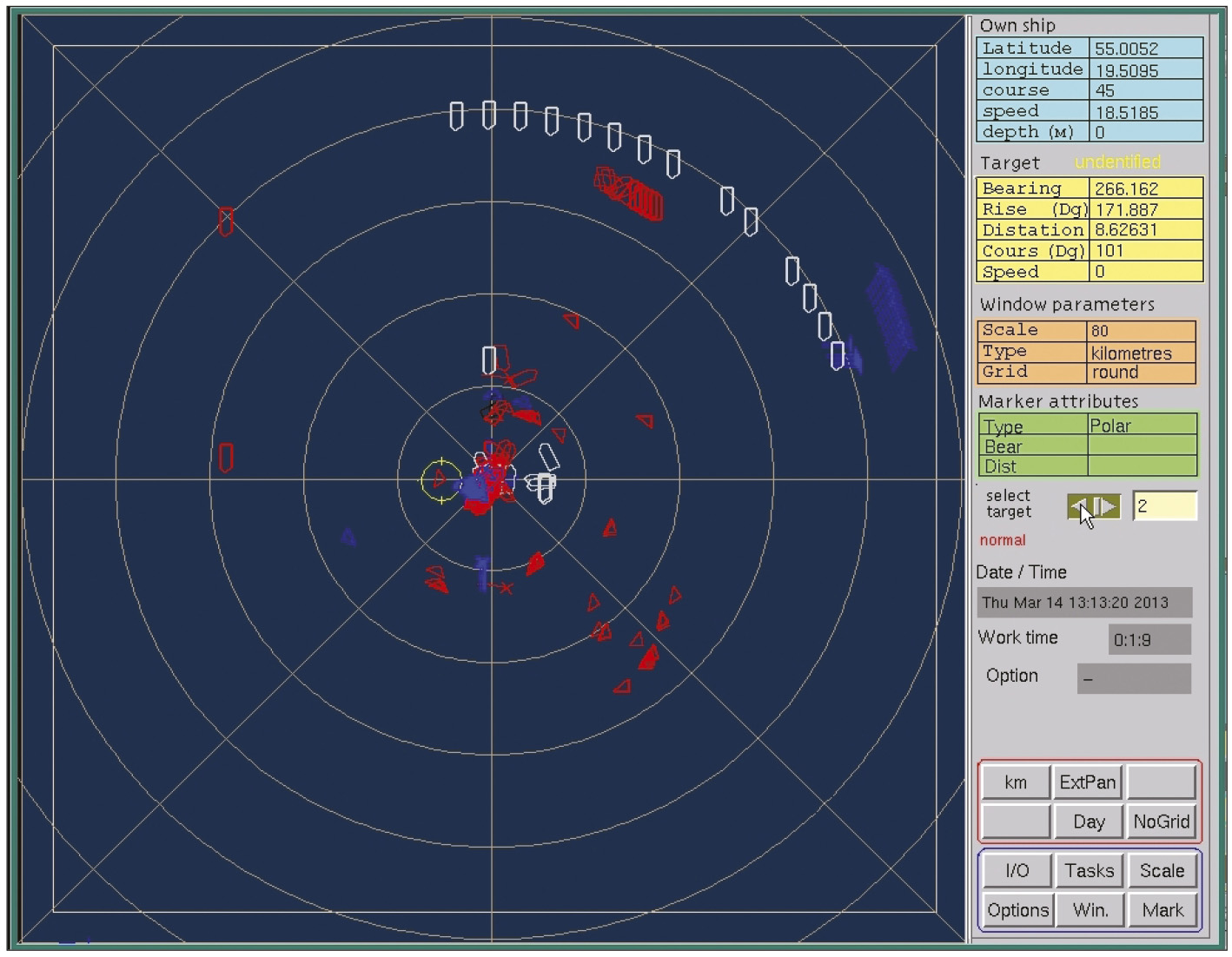Click the blank button left of Day
Viewport: 1232px width, 957px height.
tap(1016, 822)
